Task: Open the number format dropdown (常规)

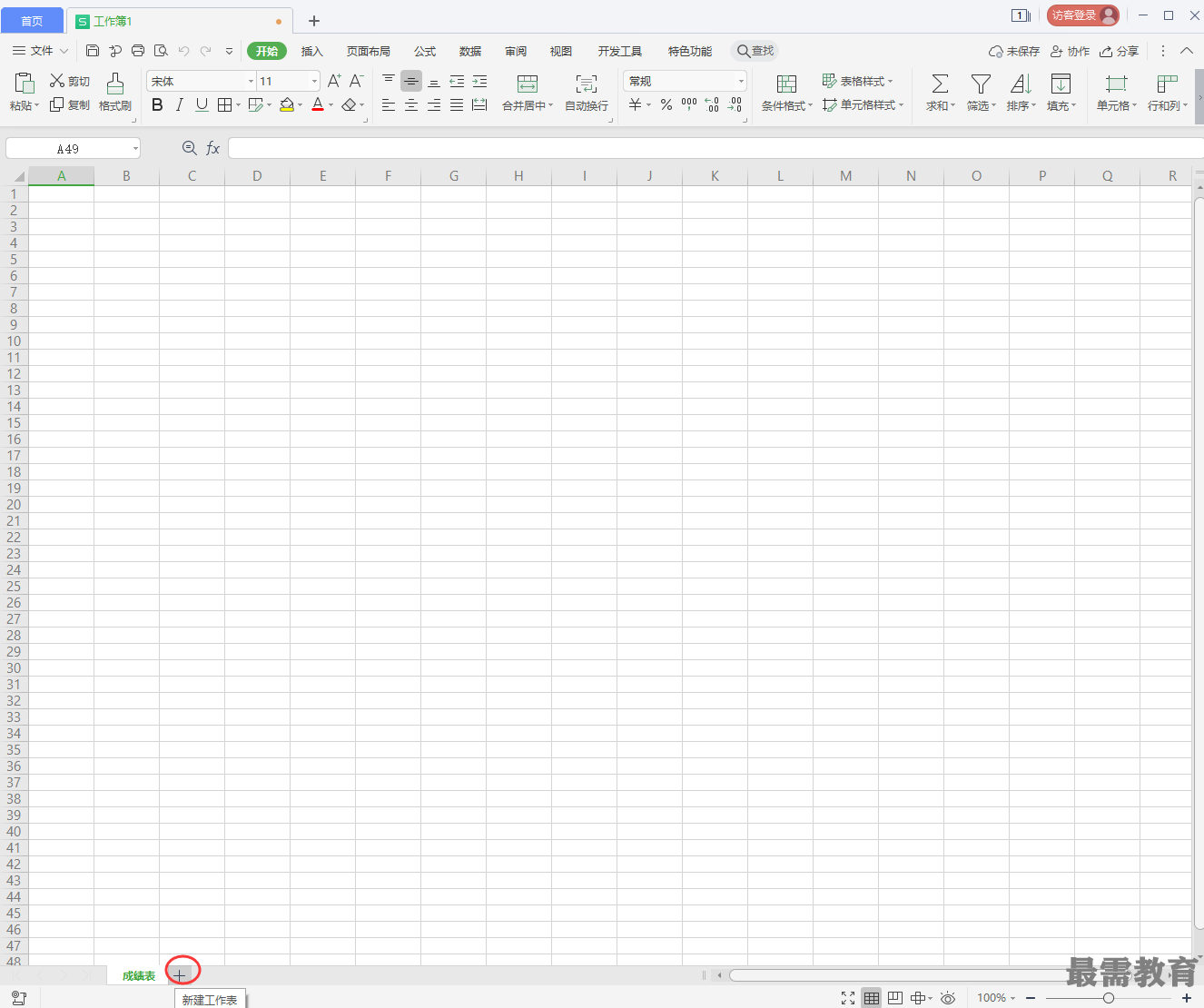Action: point(741,82)
